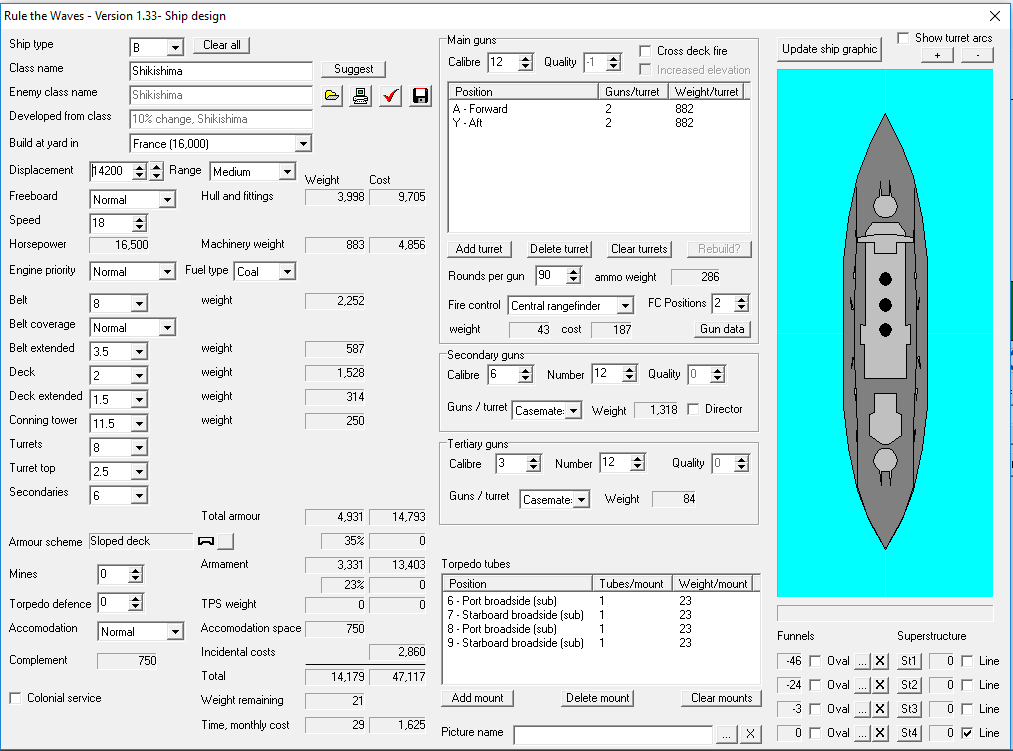Screen dimensions: 1013x751
Task: Click Clear mounts
Action: (x=721, y=698)
